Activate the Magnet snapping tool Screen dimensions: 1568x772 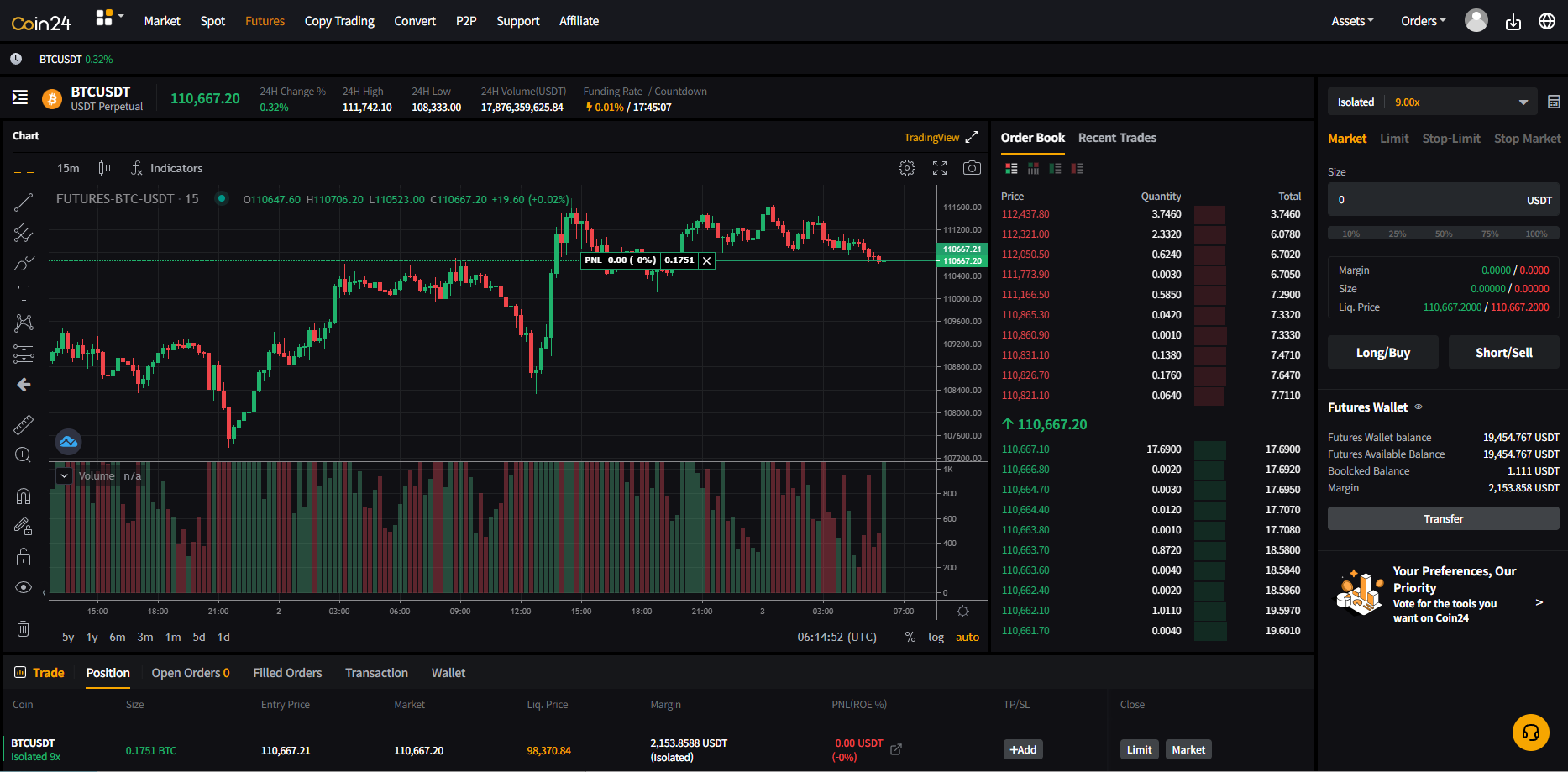coord(24,496)
